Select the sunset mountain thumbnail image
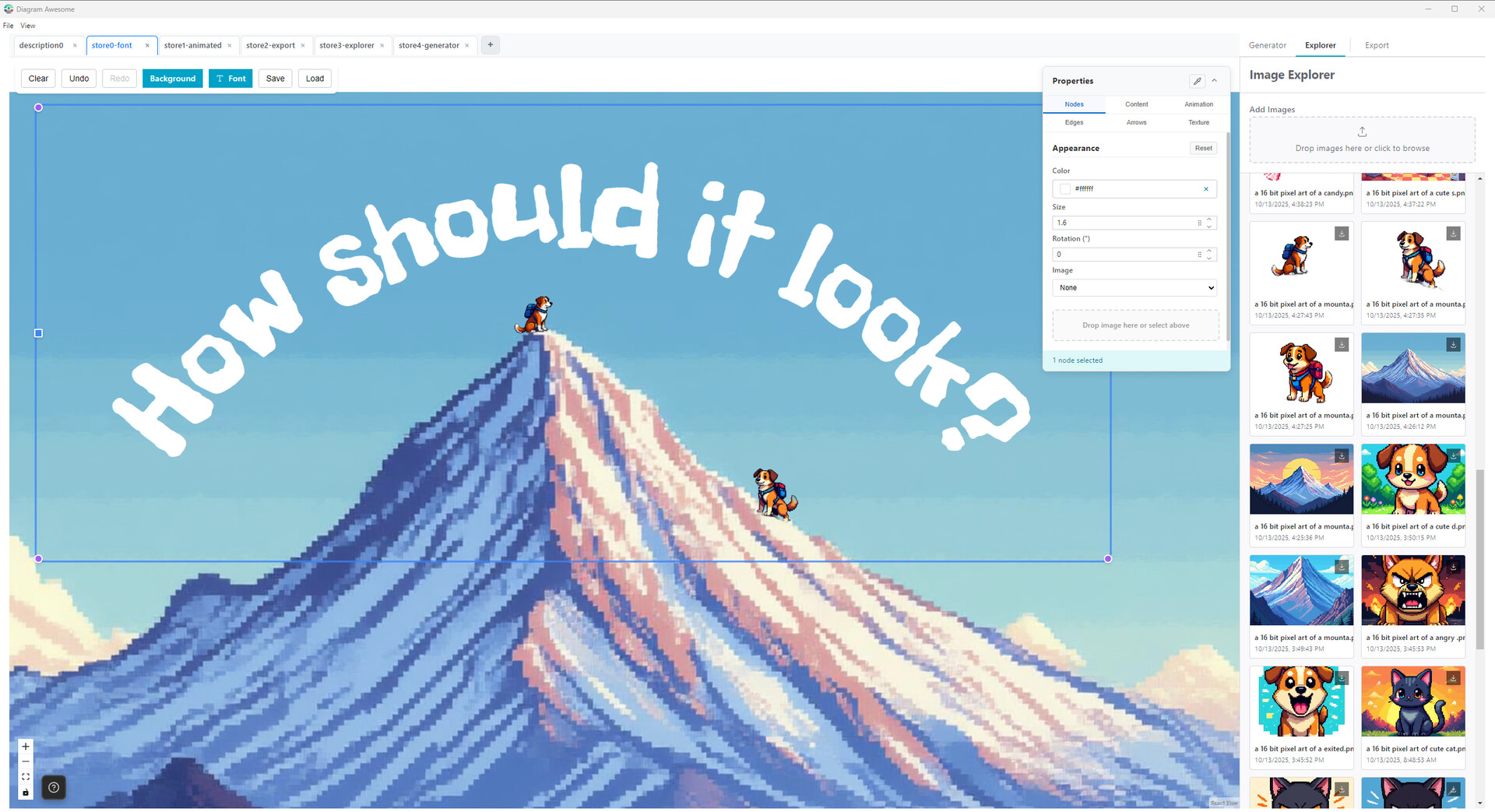 pyautogui.click(x=1301, y=480)
